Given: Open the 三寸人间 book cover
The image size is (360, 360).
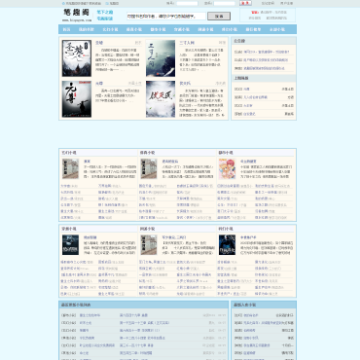Looking at the screenshot, I should 160,58.
